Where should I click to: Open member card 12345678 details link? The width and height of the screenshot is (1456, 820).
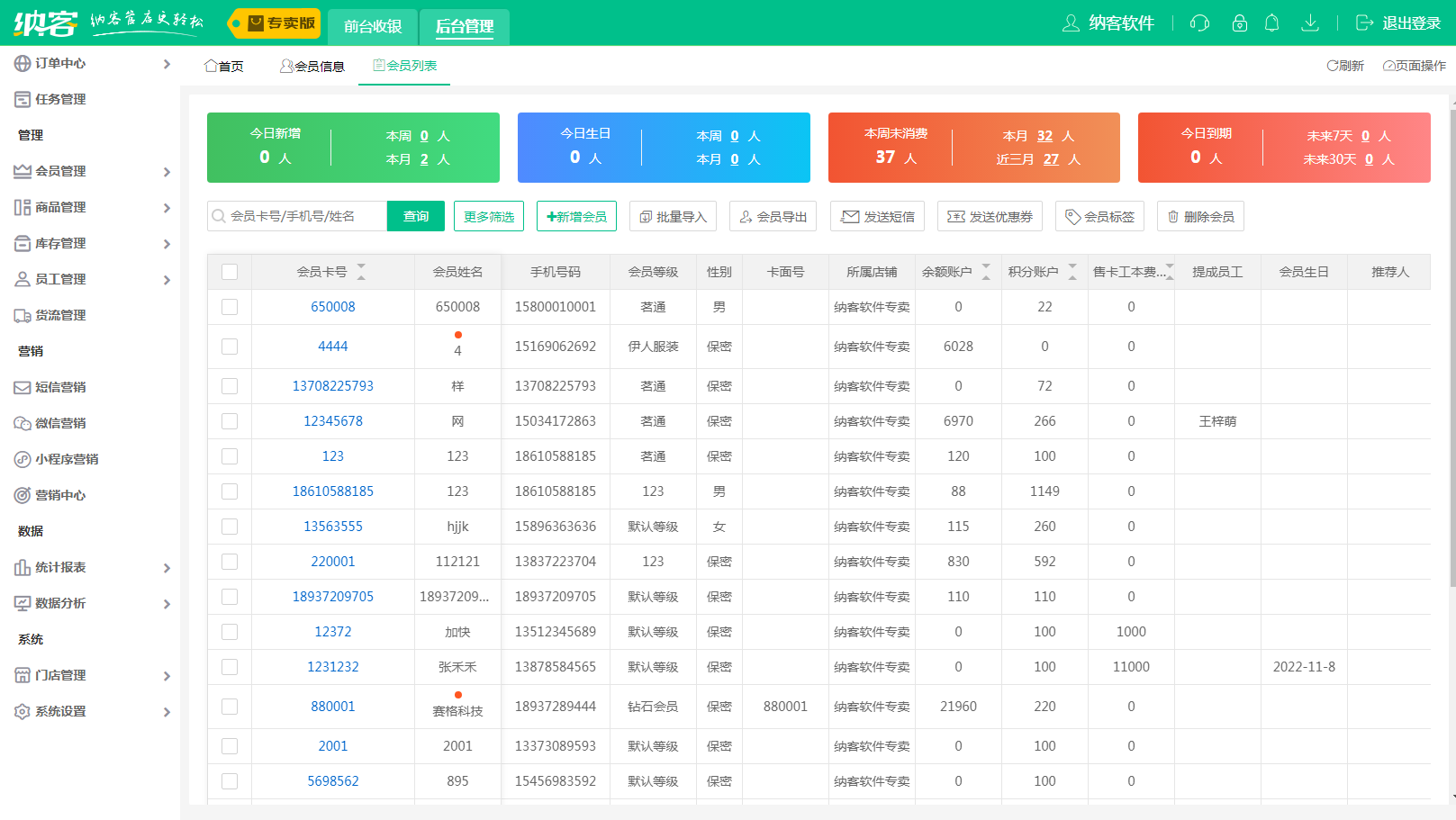pyautogui.click(x=332, y=420)
